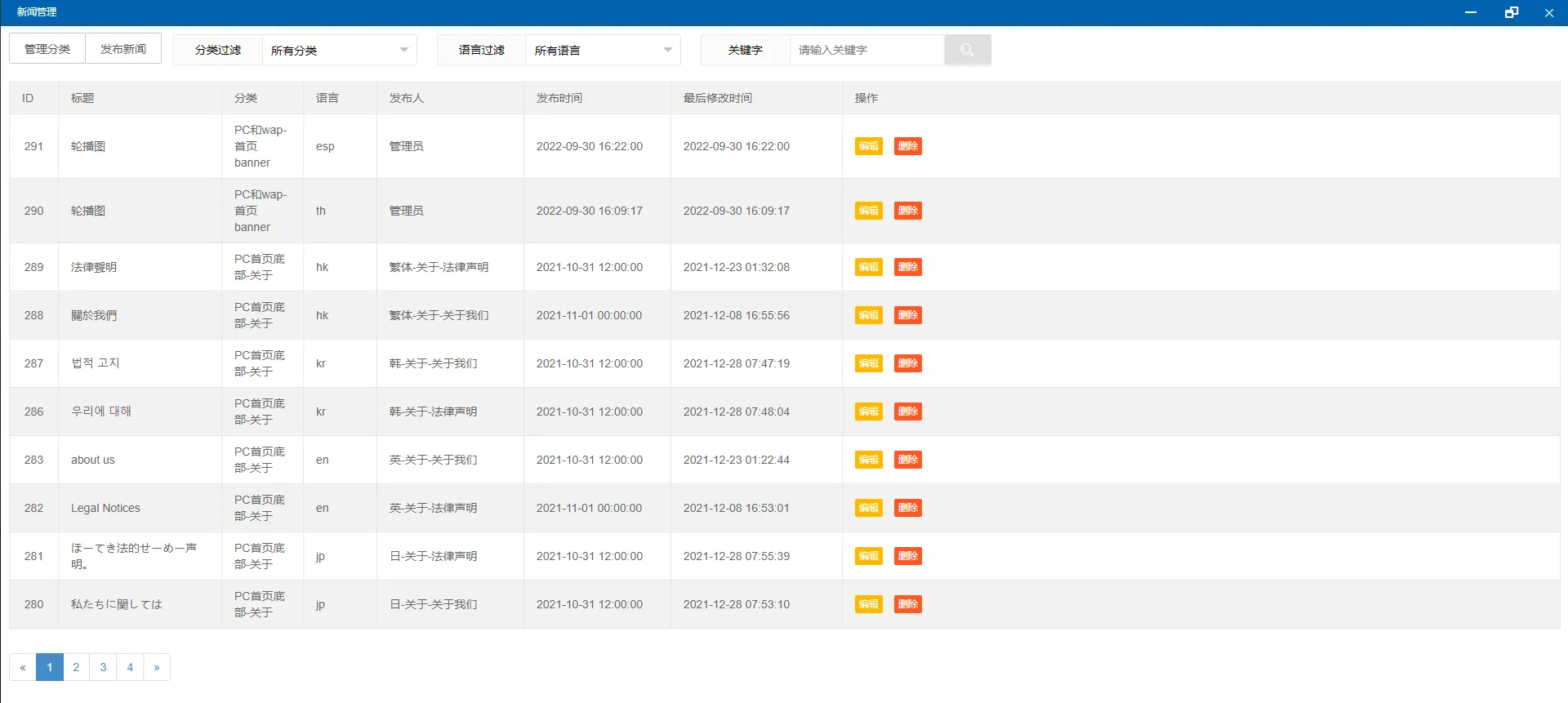Jump to page 4 in pagination
1568x703 pixels.
tap(130, 667)
